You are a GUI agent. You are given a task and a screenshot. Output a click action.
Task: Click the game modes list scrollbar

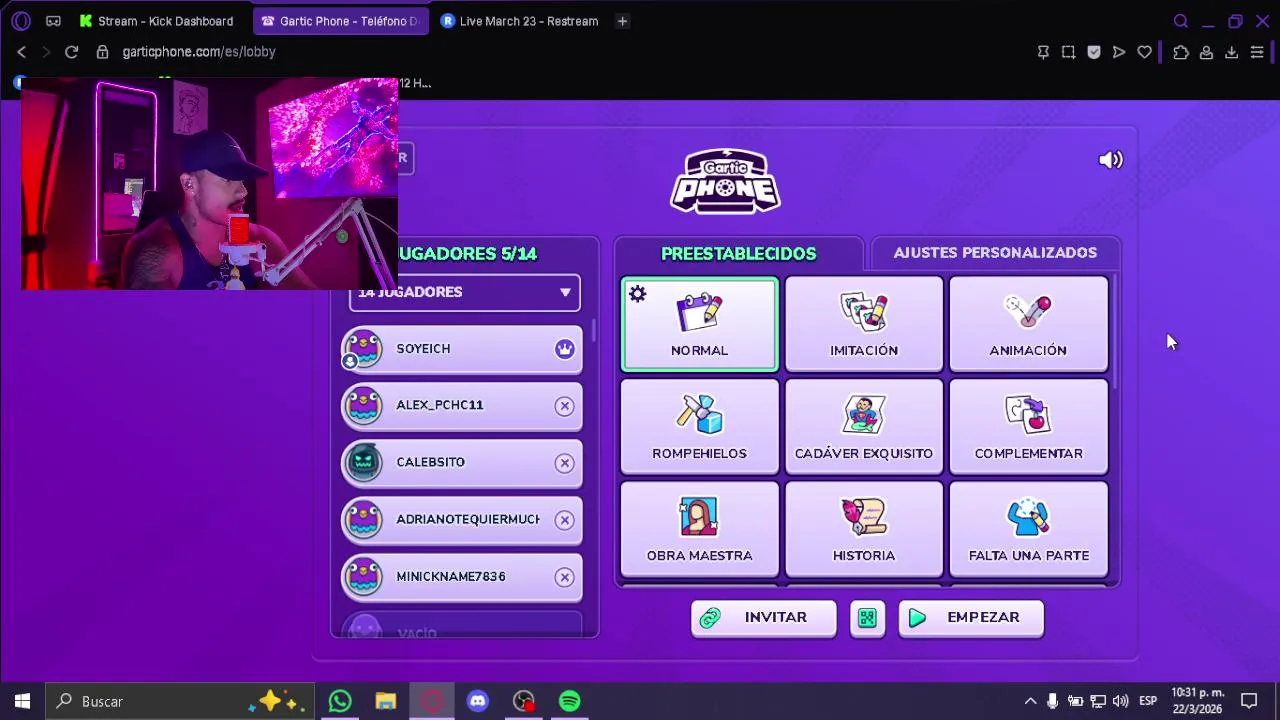(x=1115, y=332)
